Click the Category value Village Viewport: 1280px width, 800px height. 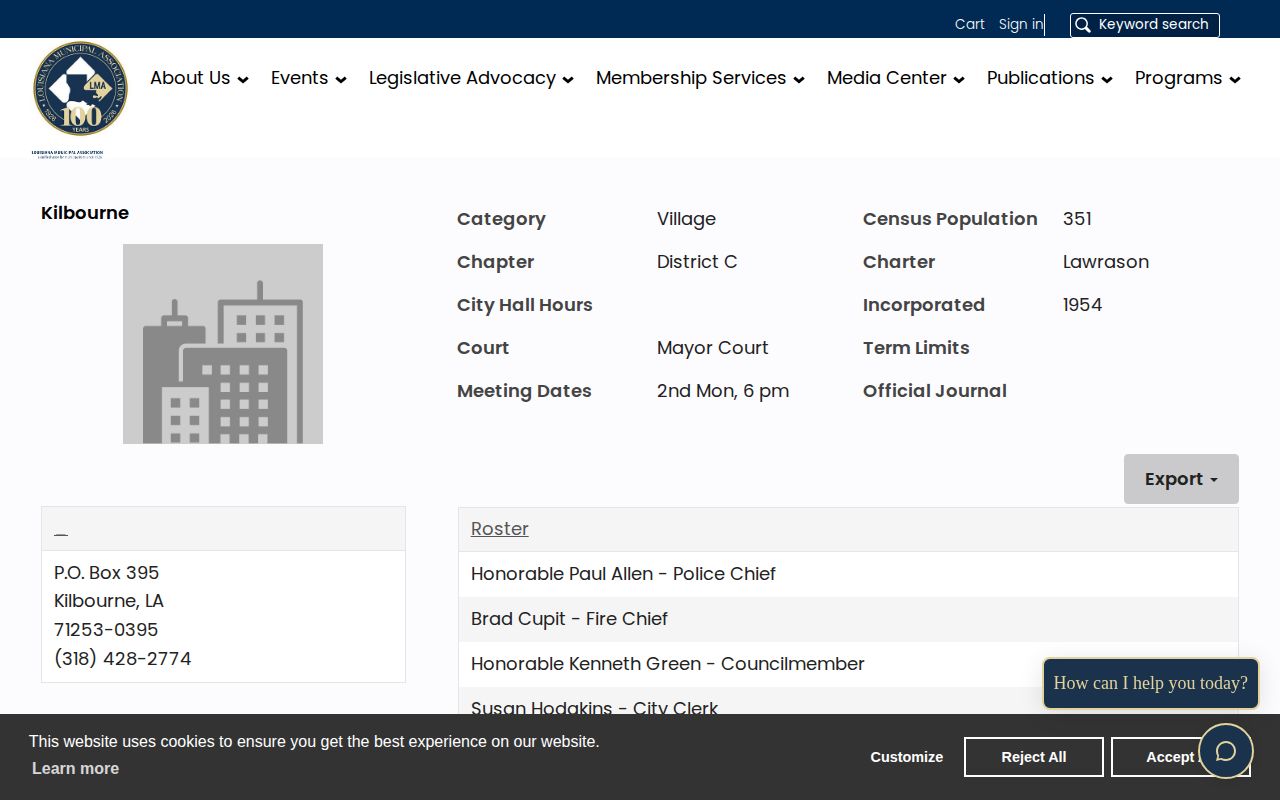point(687,219)
